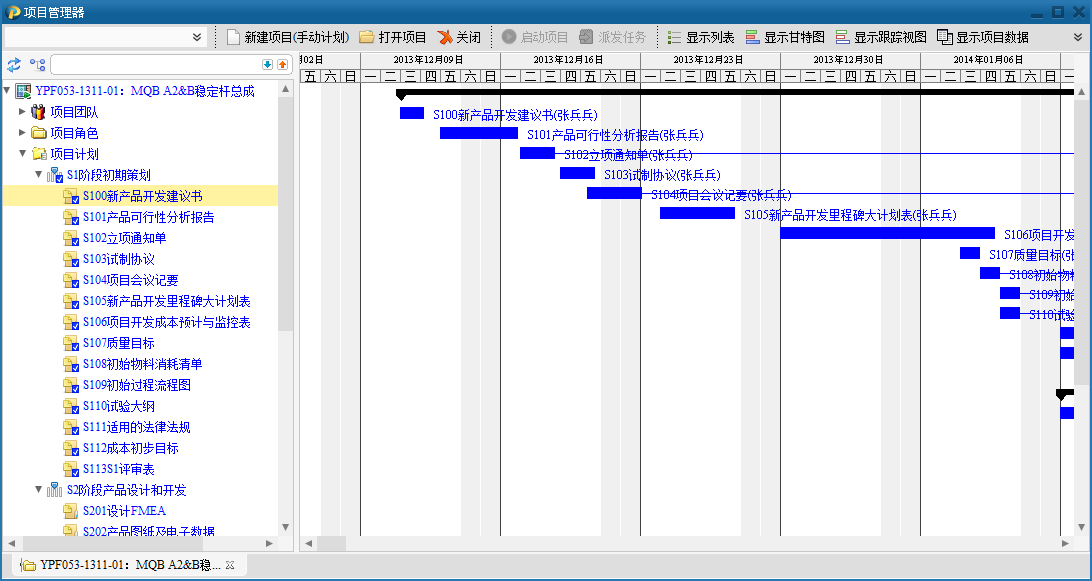The image size is (1092, 581).
Task: Select S110试验大纲 in the tree
Action: [118, 405]
